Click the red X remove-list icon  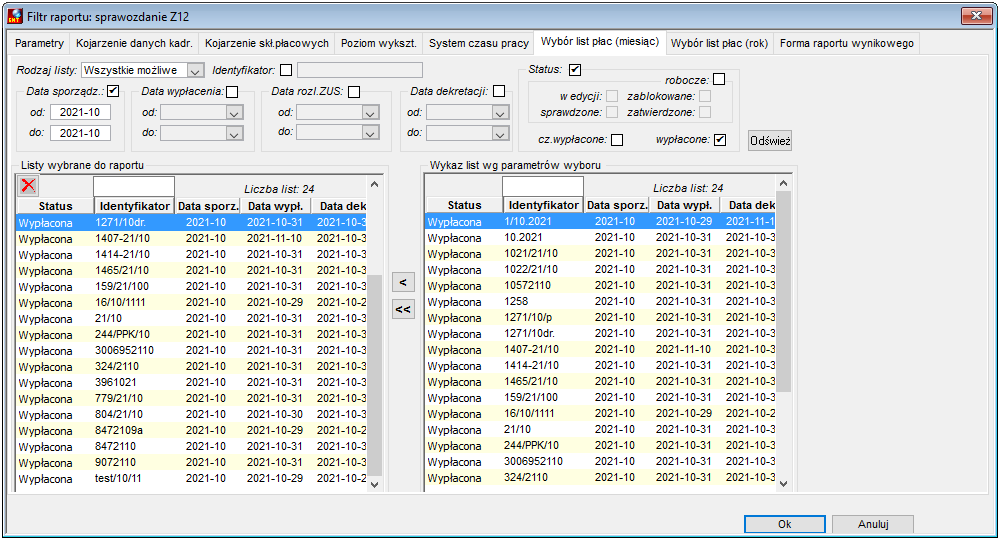(x=28, y=186)
